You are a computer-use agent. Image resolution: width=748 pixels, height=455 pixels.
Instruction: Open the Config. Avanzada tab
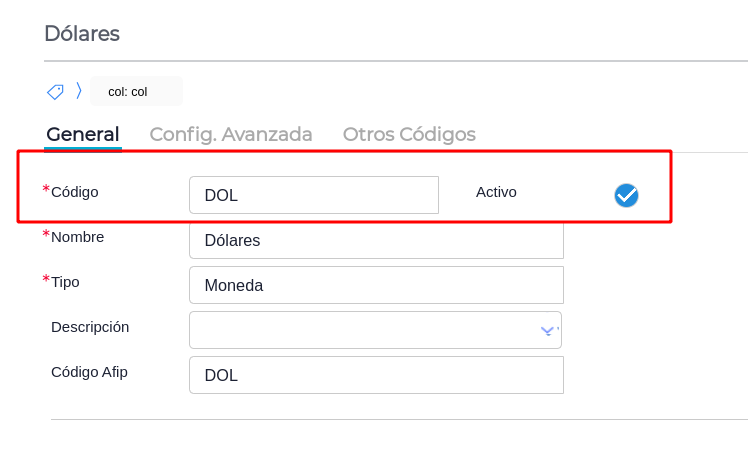tap(231, 134)
